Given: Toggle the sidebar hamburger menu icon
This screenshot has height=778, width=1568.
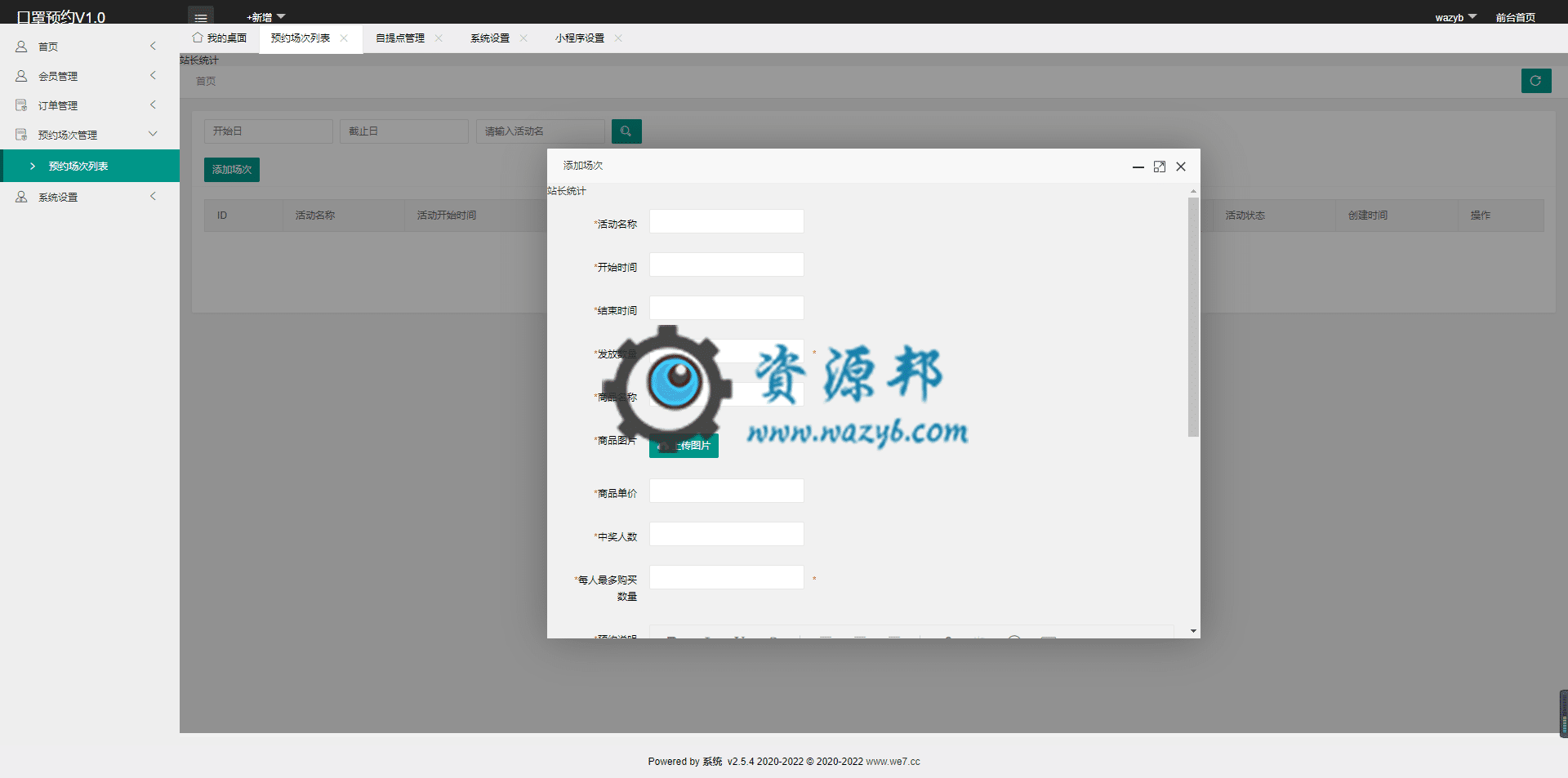Looking at the screenshot, I should pyautogui.click(x=200, y=17).
